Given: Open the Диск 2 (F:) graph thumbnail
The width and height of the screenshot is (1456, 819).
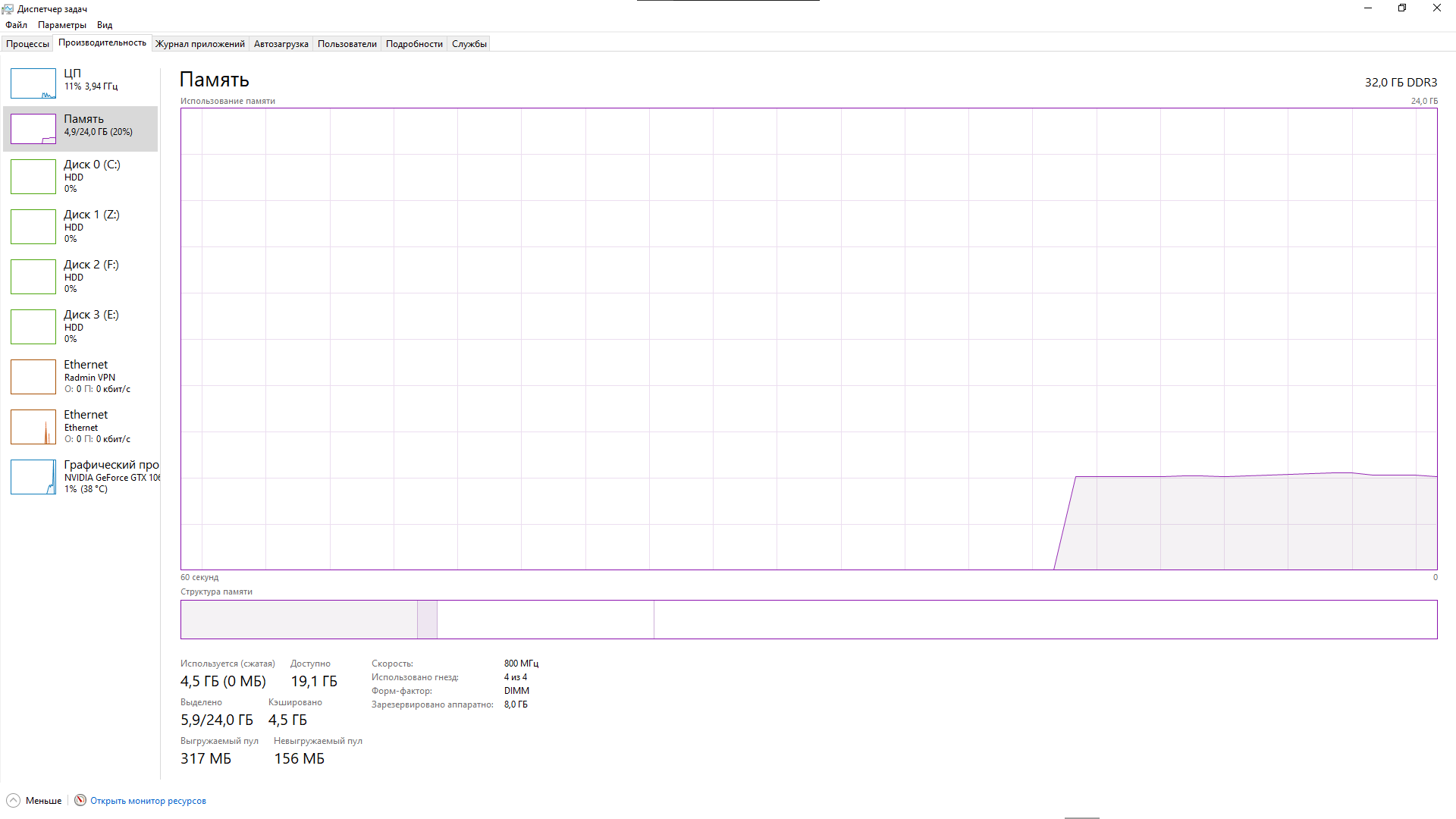Looking at the screenshot, I should coord(33,277).
